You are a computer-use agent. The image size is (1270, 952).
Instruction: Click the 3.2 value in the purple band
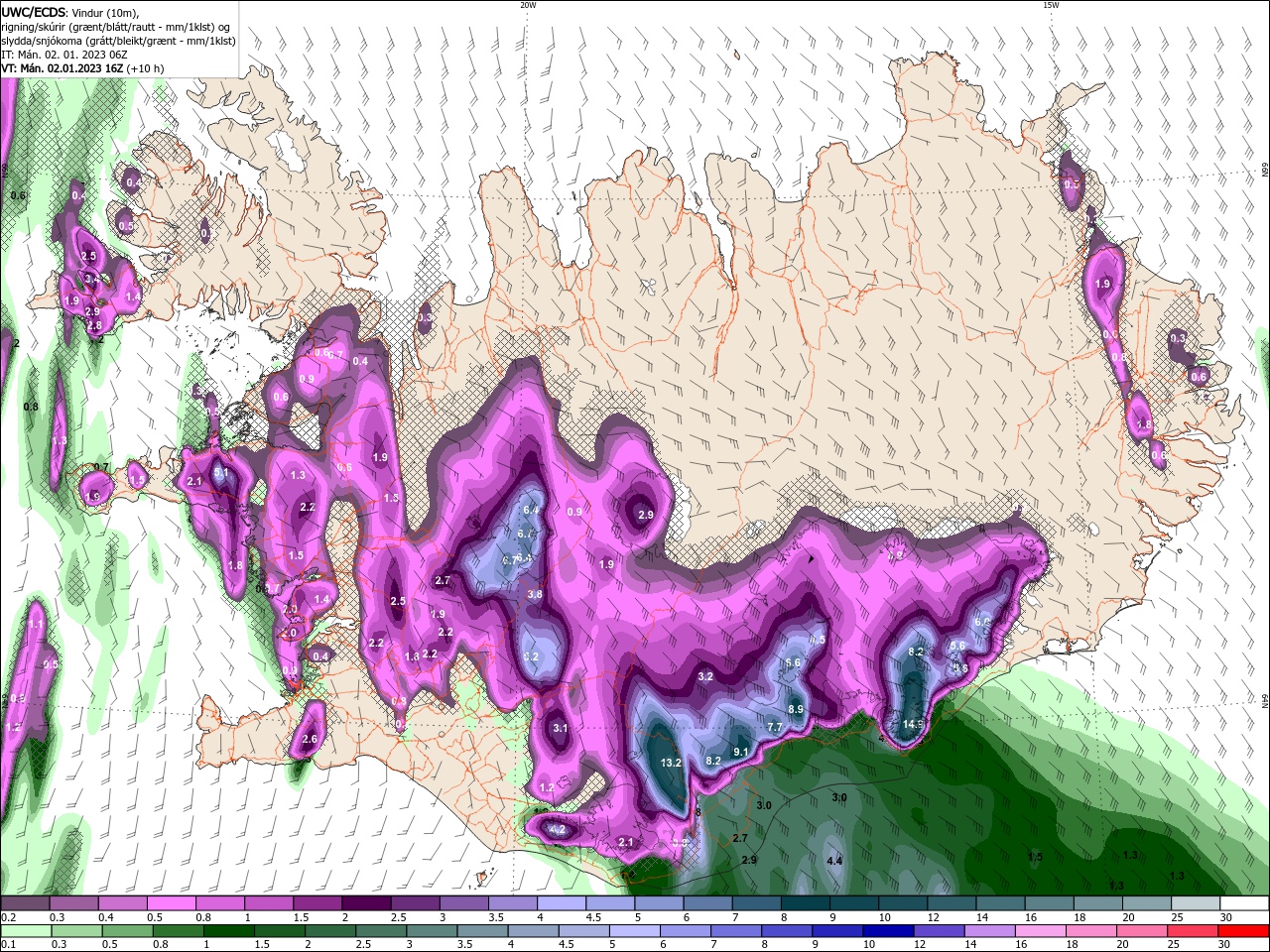coord(705,676)
